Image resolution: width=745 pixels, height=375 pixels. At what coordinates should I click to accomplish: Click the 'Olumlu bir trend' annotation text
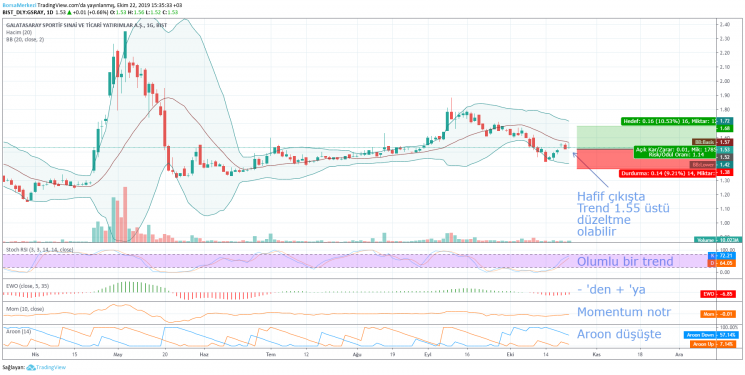[x=624, y=261]
